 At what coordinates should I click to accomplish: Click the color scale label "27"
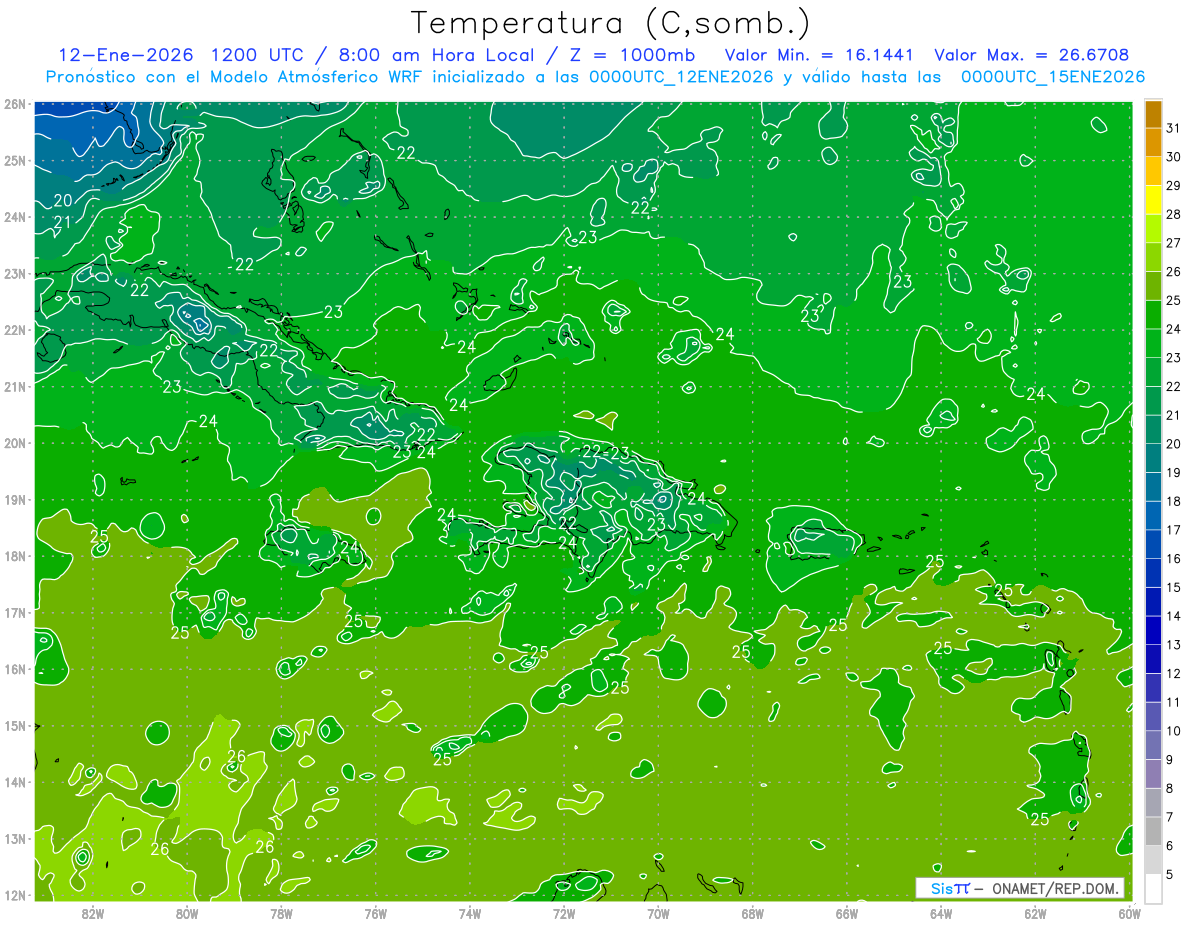(x=1173, y=243)
